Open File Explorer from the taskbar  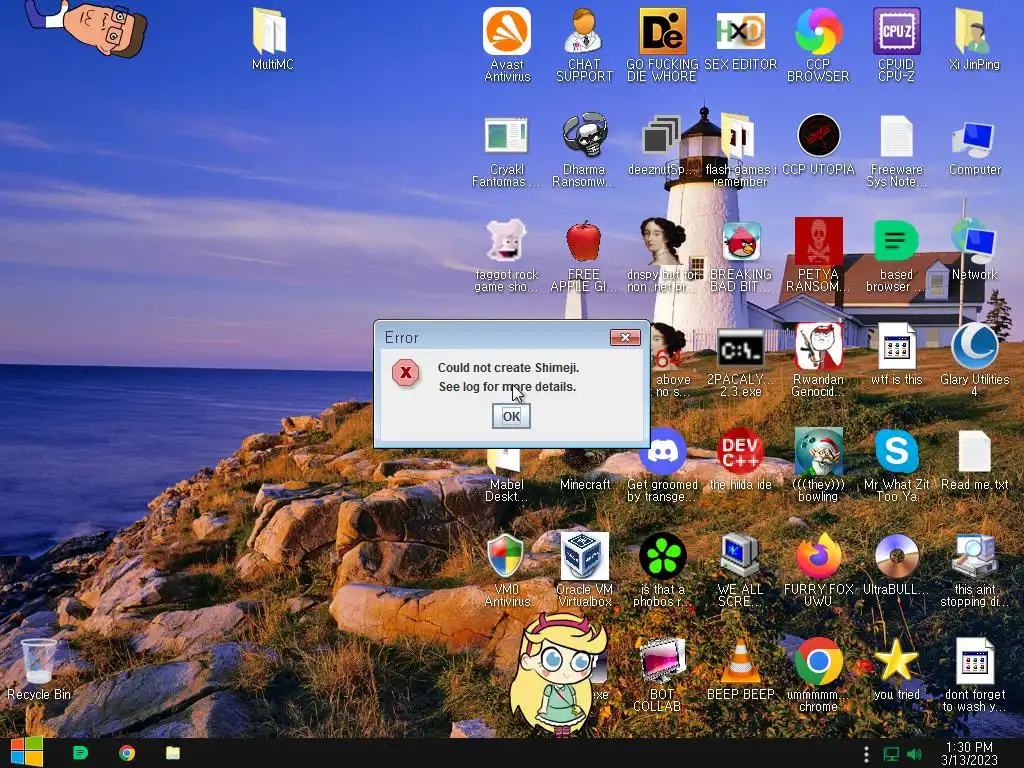point(173,753)
